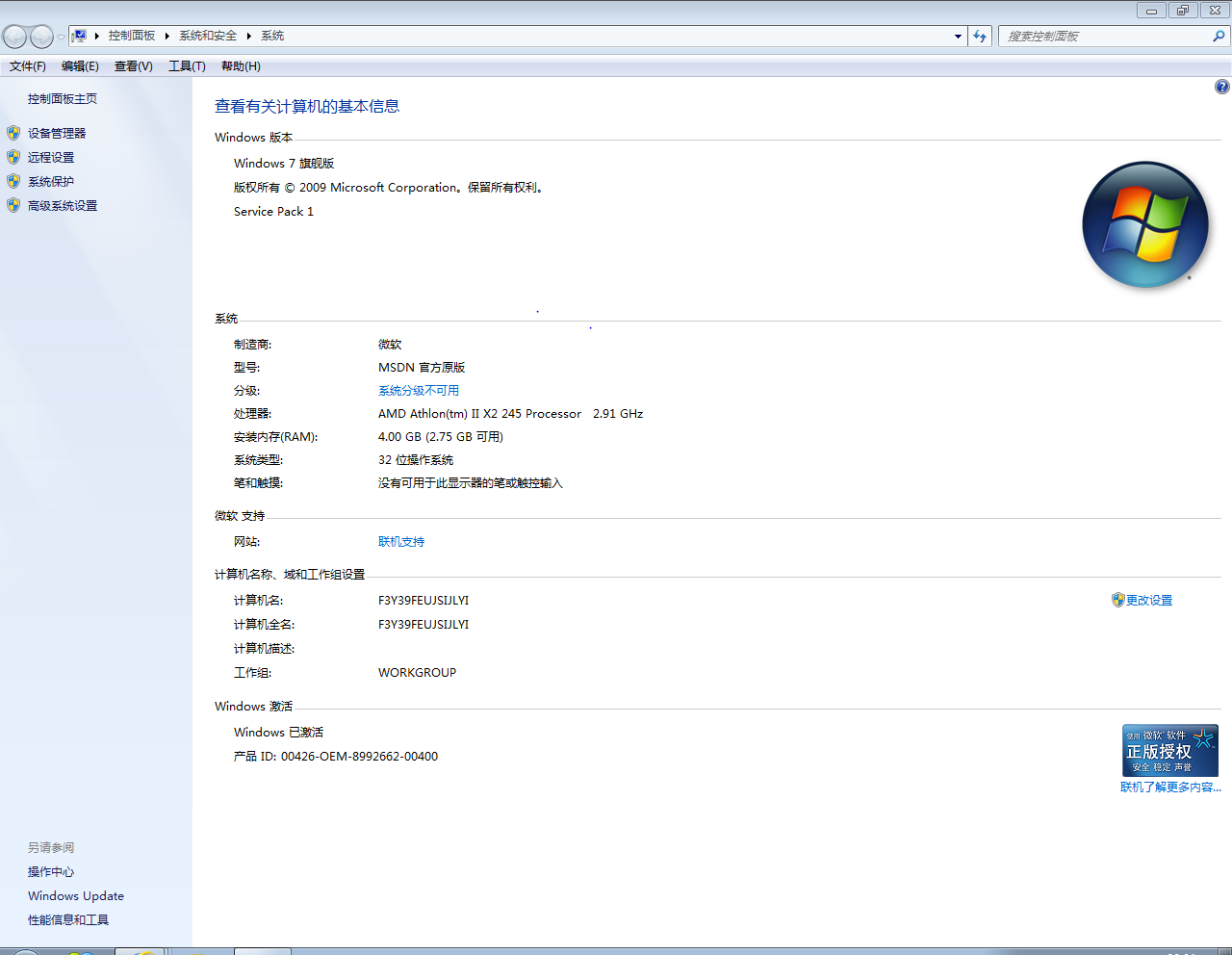Open address bar history dropdown
Viewport: 1232px width, 955px height.
point(958,37)
